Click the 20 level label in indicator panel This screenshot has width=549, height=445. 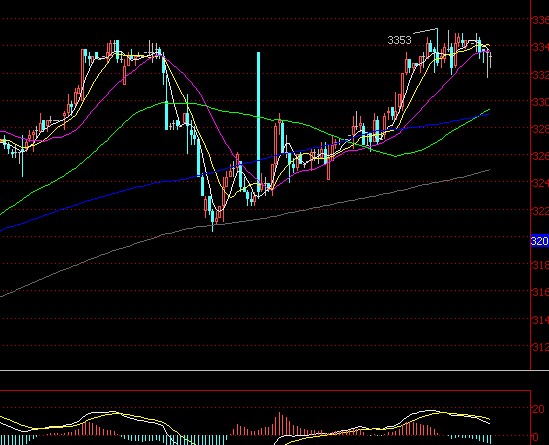(539, 409)
